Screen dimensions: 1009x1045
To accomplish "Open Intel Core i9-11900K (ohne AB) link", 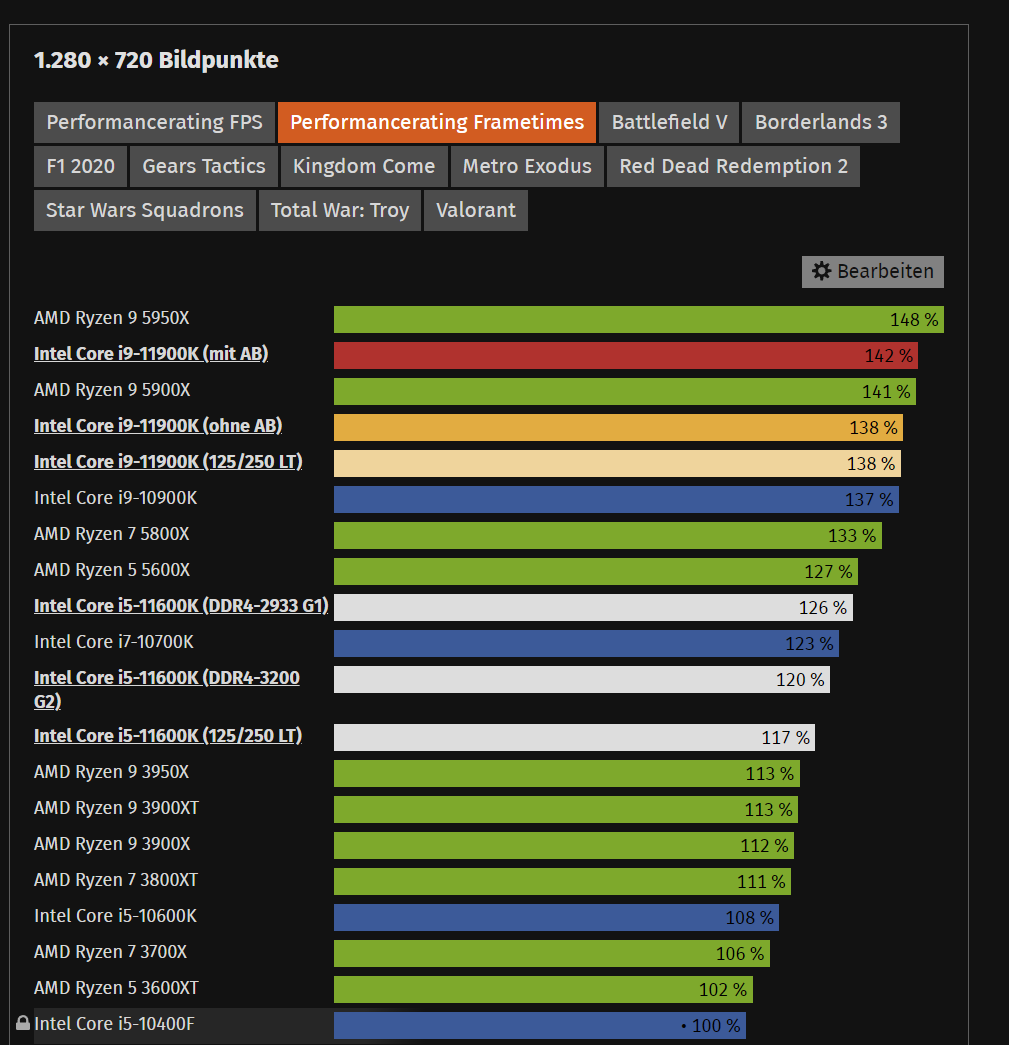I will click(158, 425).
